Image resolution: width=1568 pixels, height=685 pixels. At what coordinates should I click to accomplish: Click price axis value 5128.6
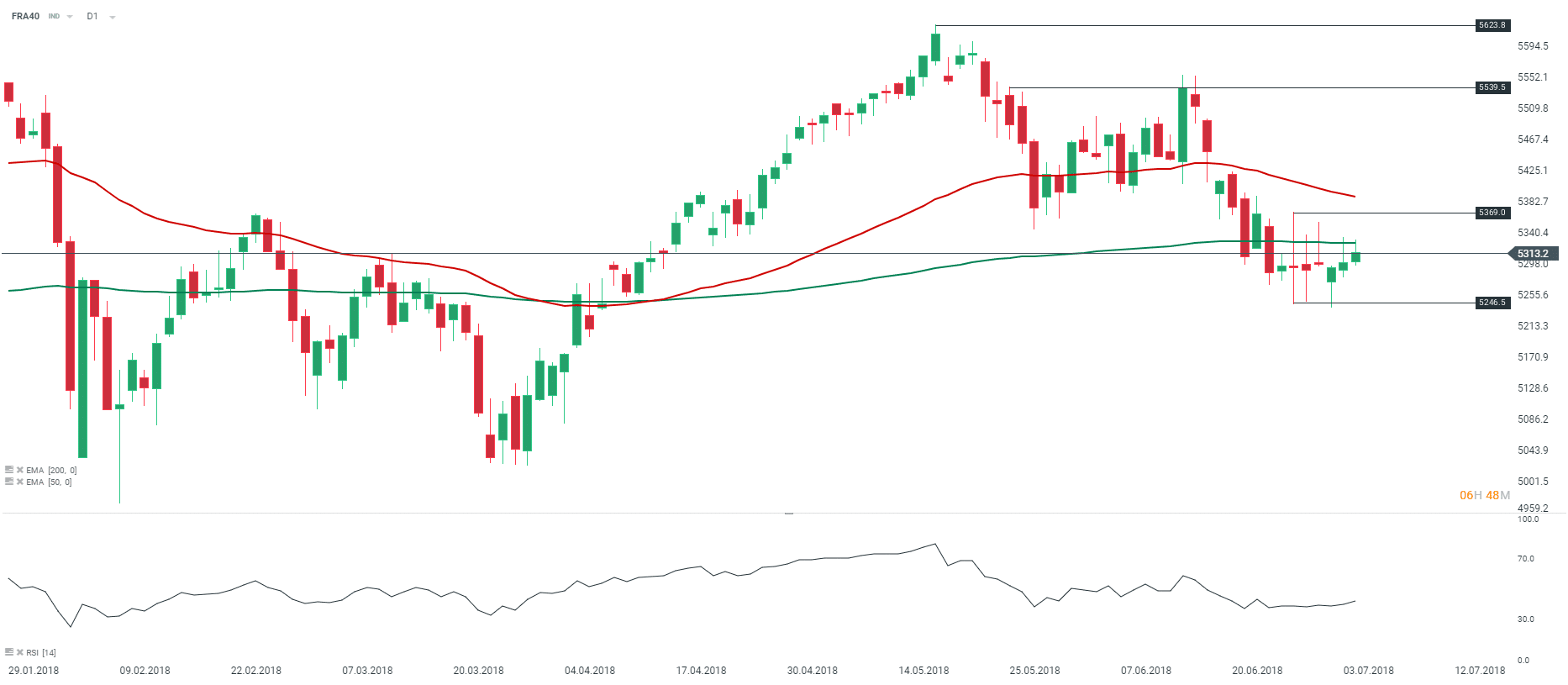coord(1533,388)
